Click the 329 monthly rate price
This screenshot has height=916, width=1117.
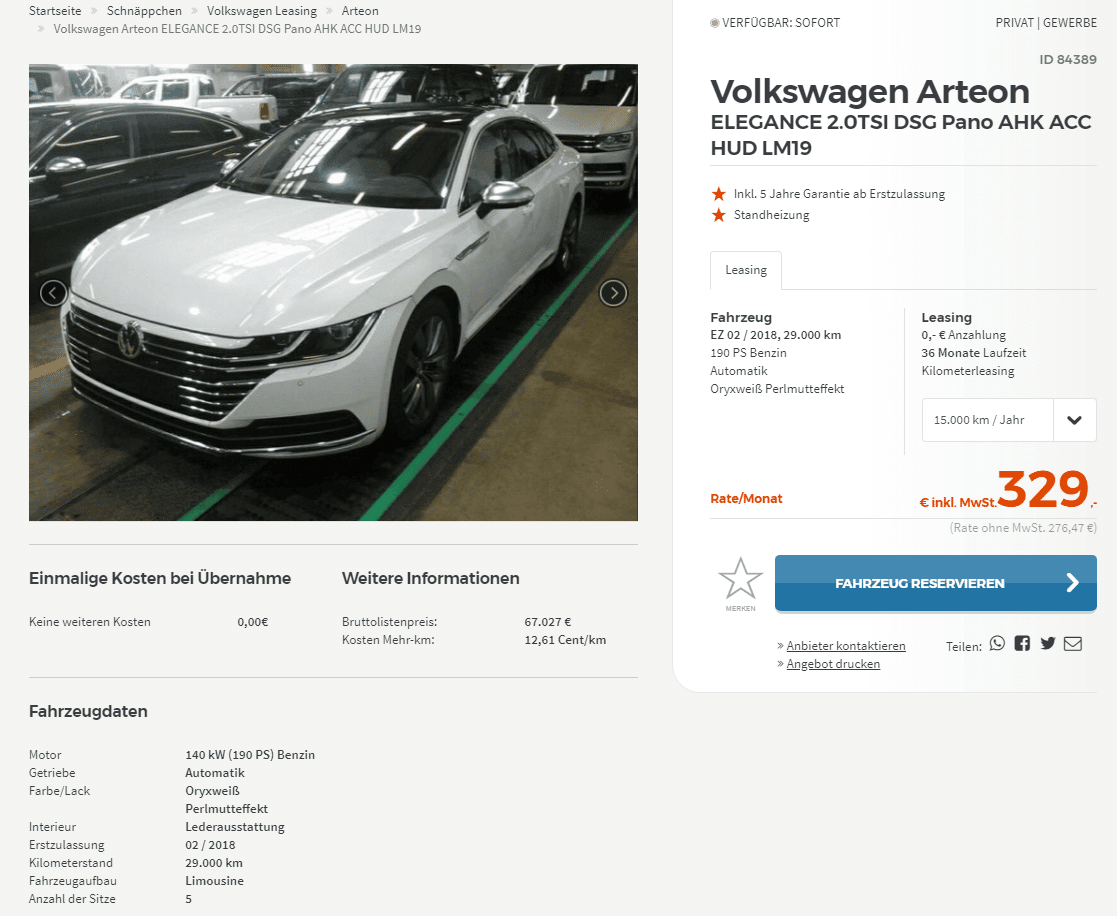click(x=1043, y=489)
